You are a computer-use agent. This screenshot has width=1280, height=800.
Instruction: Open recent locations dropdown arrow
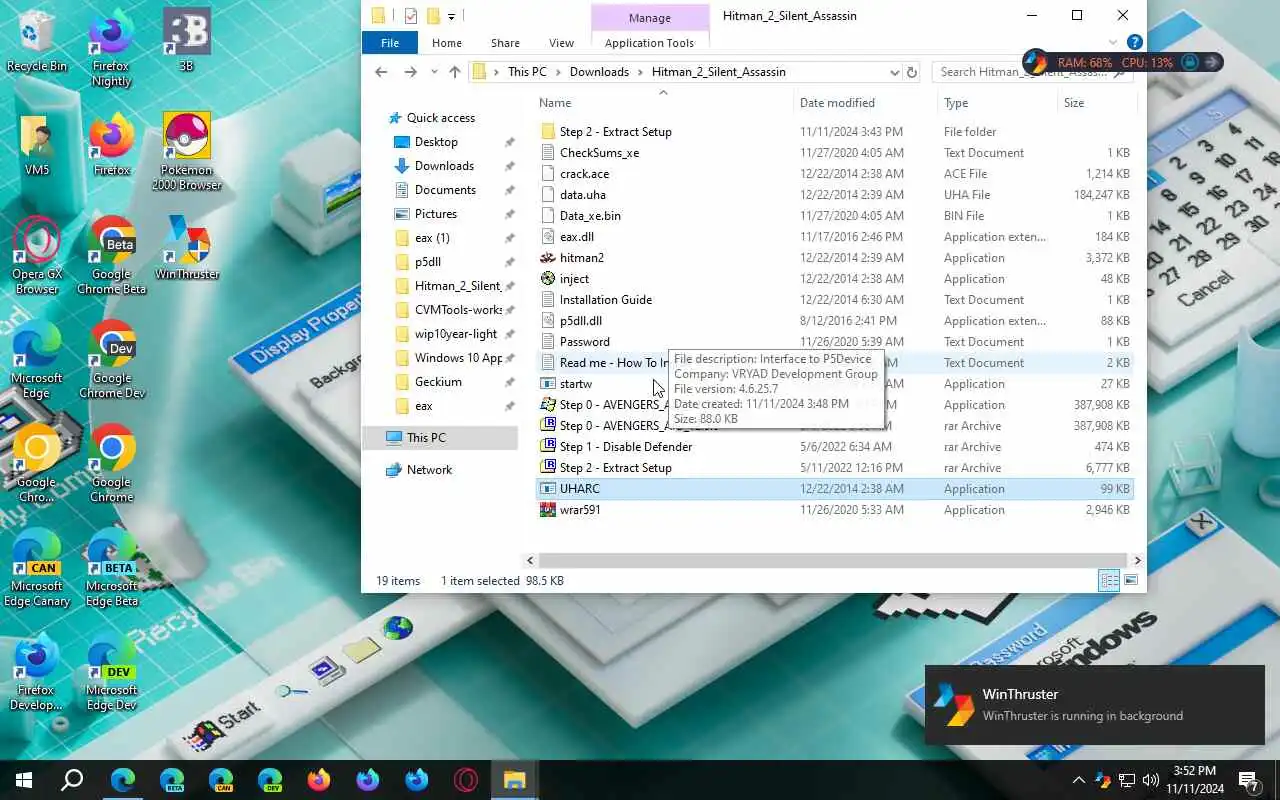tap(433, 72)
